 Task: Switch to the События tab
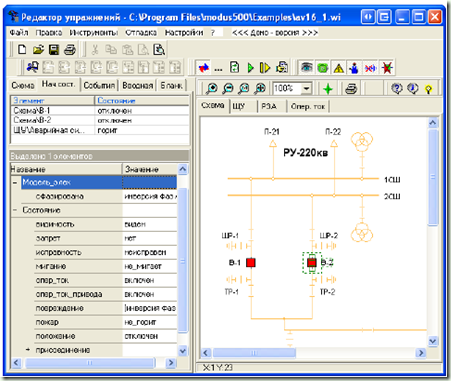(x=99, y=85)
